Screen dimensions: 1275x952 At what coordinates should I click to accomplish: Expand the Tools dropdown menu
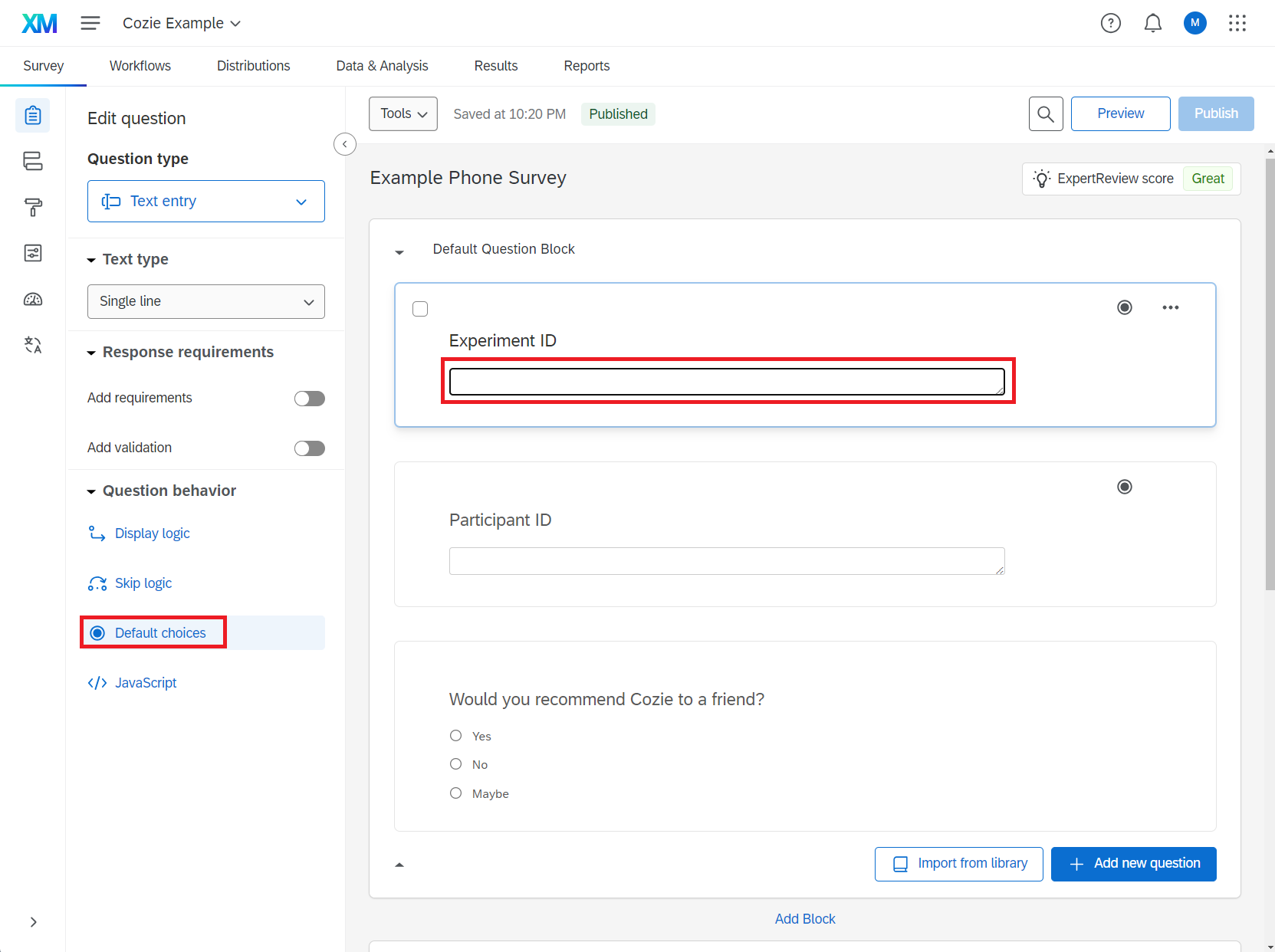403,114
